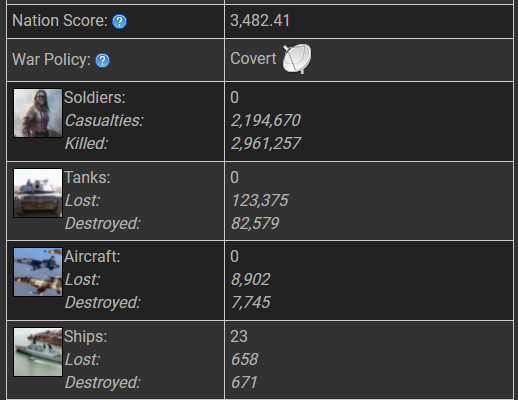Click the Covert war policy text
The image size is (518, 400).
pyautogui.click(x=253, y=59)
